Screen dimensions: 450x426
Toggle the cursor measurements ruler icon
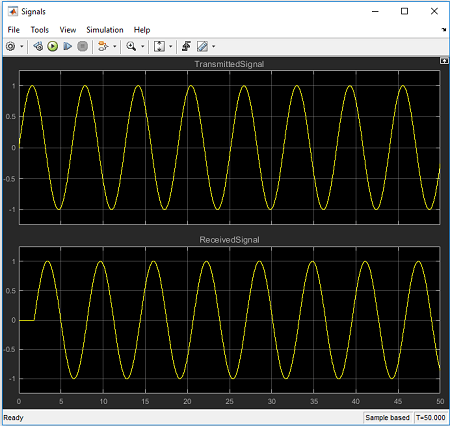click(x=202, y=46)
